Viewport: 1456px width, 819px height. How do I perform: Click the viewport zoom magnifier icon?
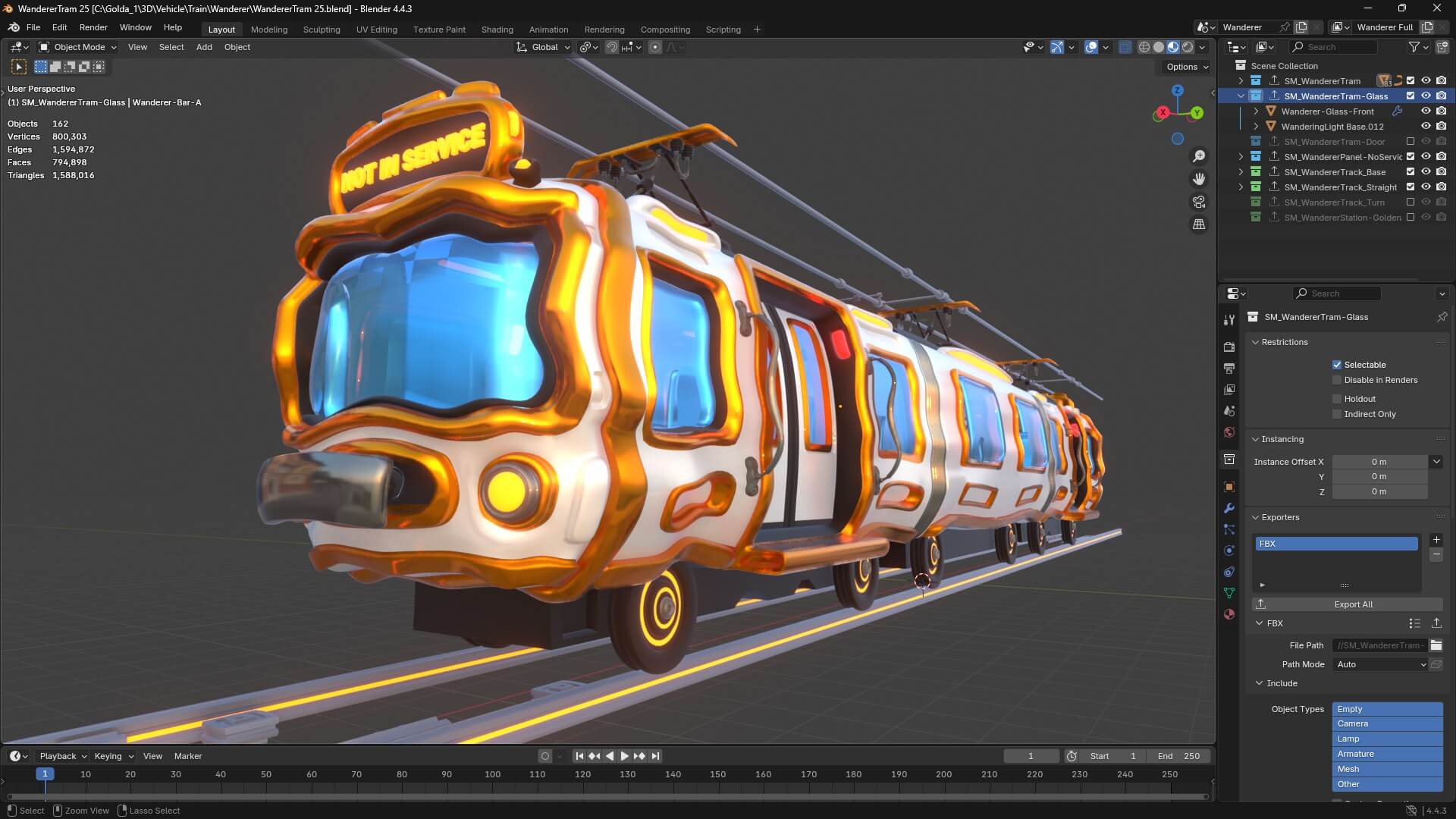pos(1199,155)
